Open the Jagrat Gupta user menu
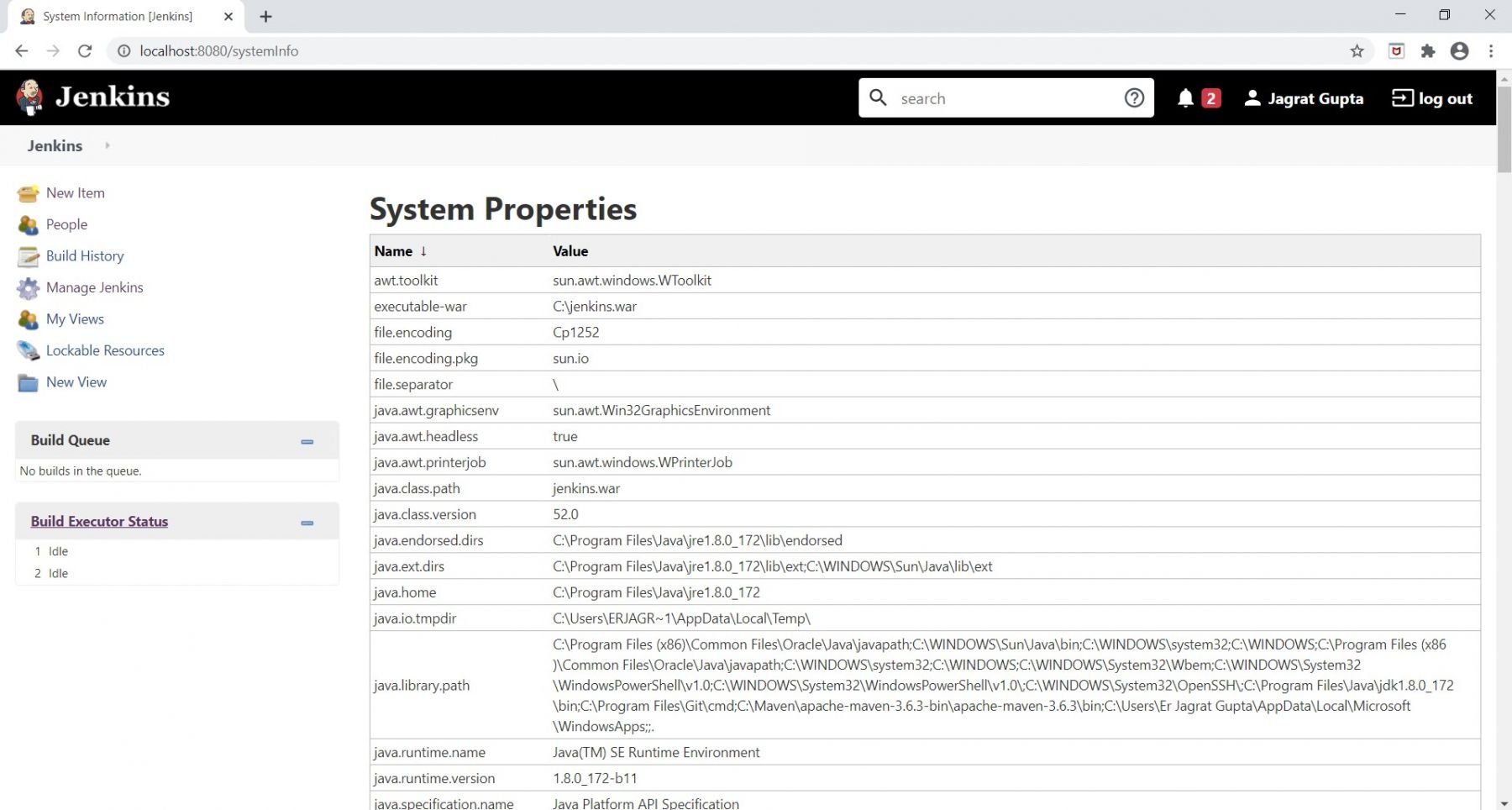1512x810 pixels. coord(1303,98)
